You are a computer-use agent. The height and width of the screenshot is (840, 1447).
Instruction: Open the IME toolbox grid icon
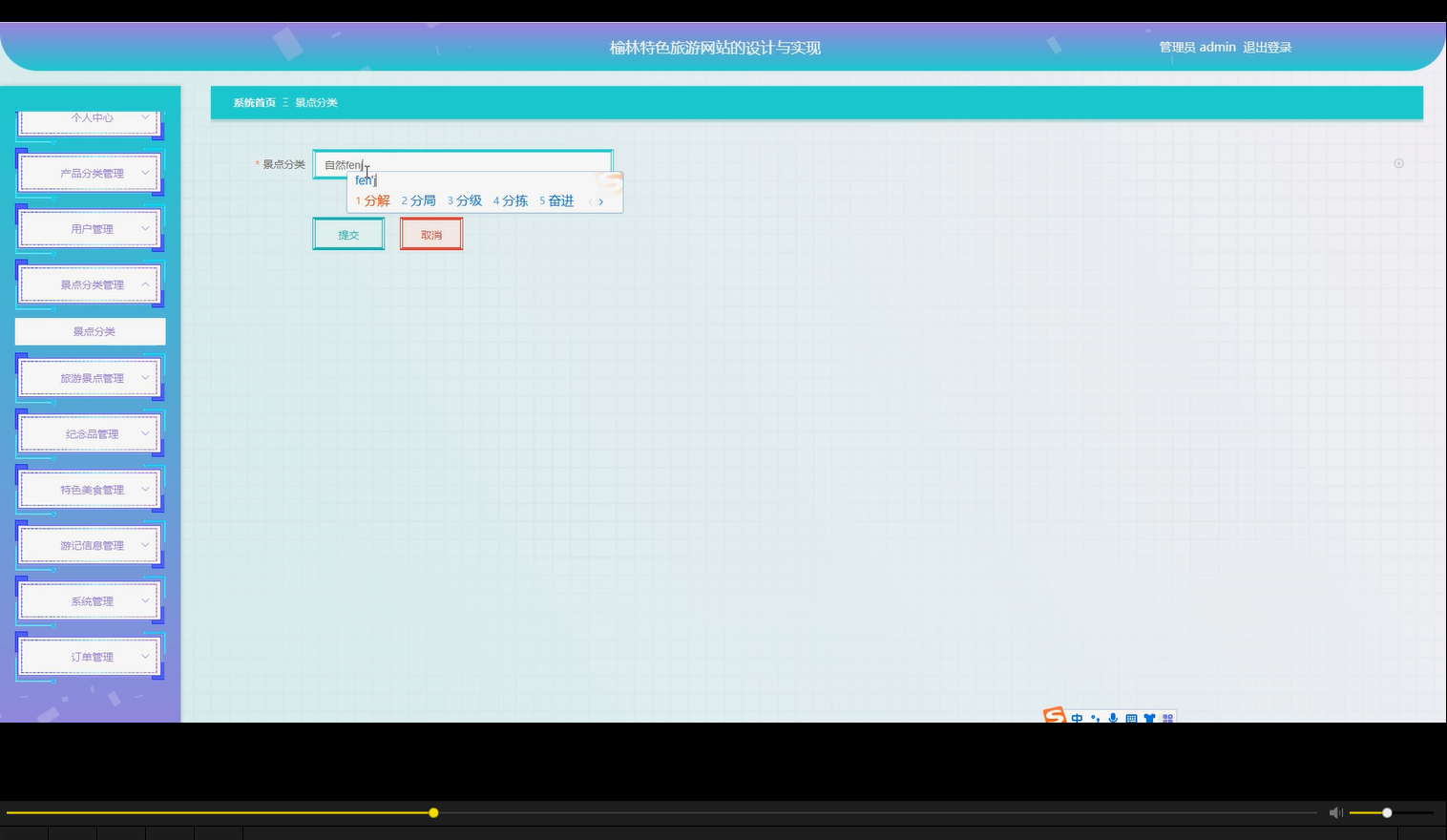pos(1167,718)
